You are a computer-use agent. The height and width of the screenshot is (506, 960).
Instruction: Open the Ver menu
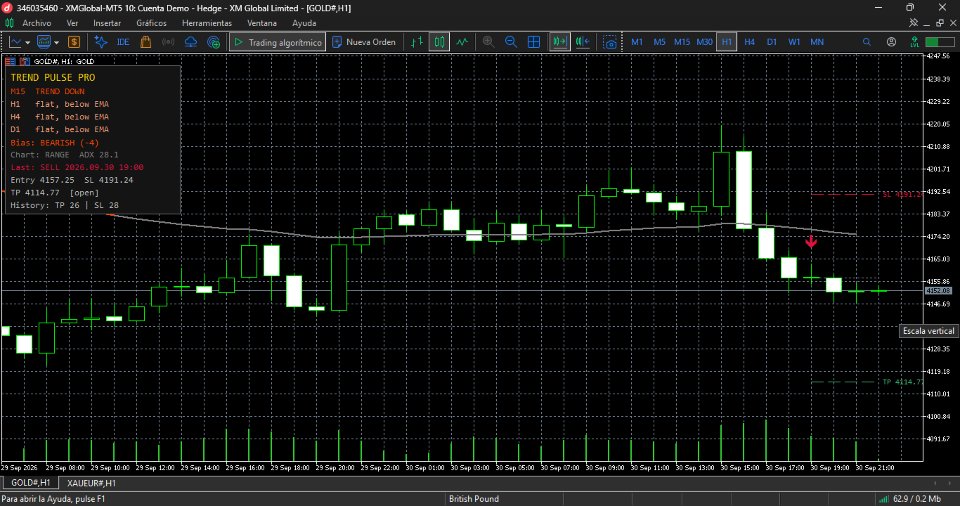[x=72, y=23]
